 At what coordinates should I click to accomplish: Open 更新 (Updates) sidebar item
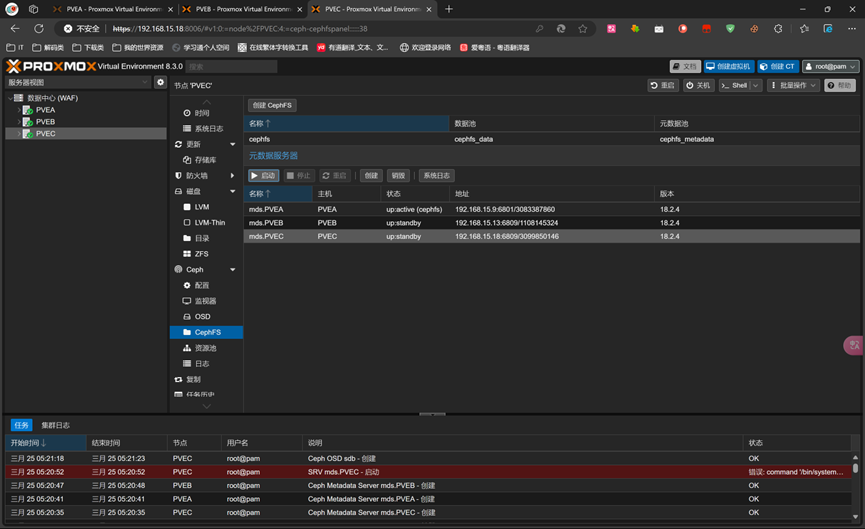point(193,144)
